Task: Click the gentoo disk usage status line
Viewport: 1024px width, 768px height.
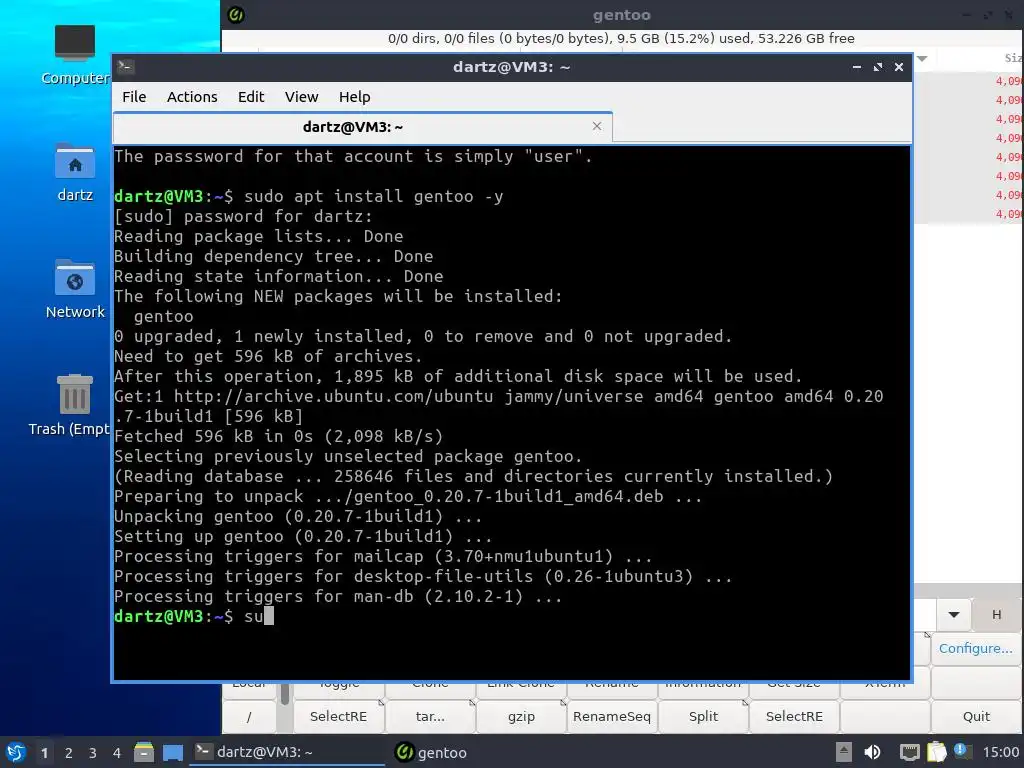Action: [x=621, y=39]
